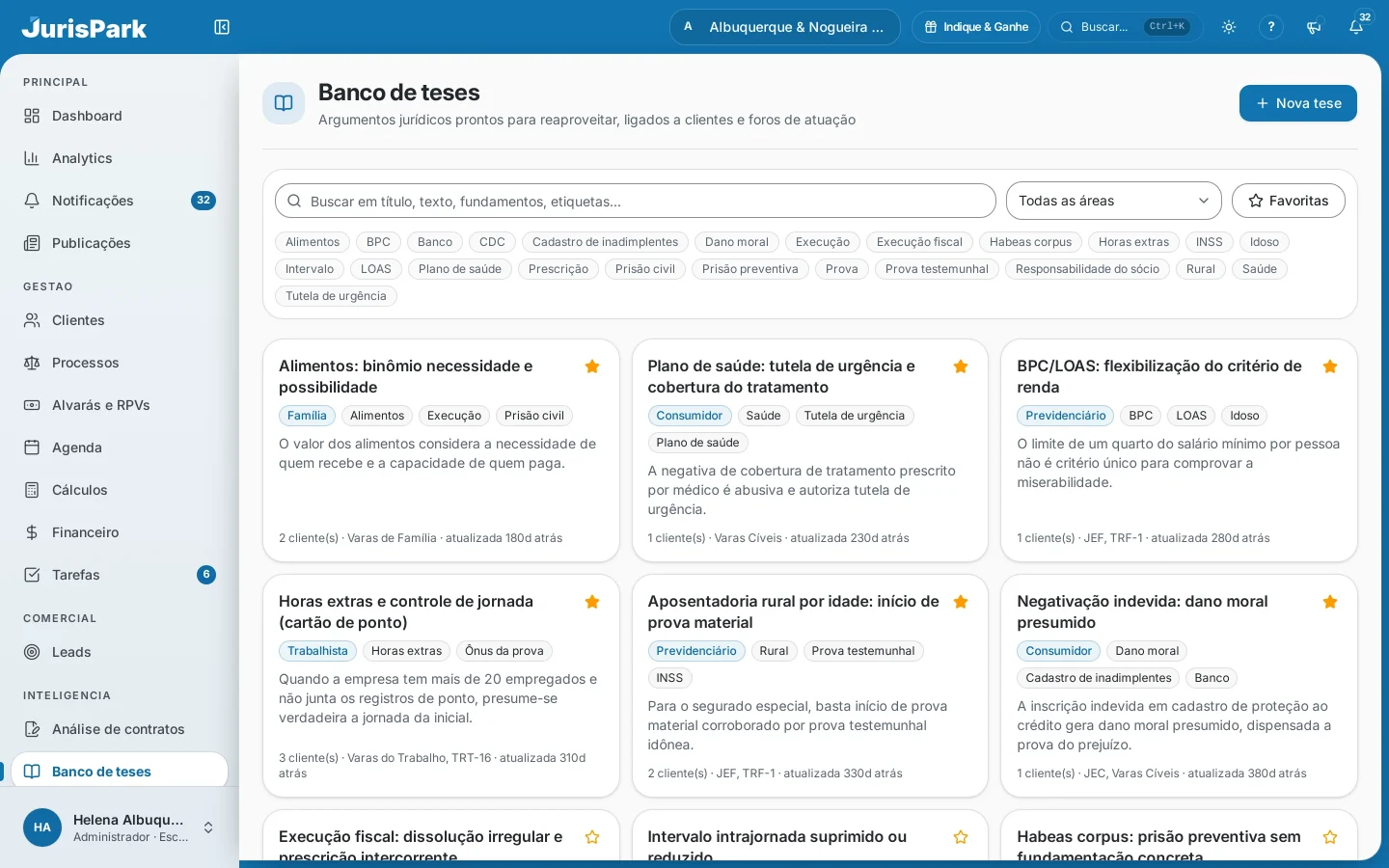Click the Agenda calendar icon

point(32,448)
